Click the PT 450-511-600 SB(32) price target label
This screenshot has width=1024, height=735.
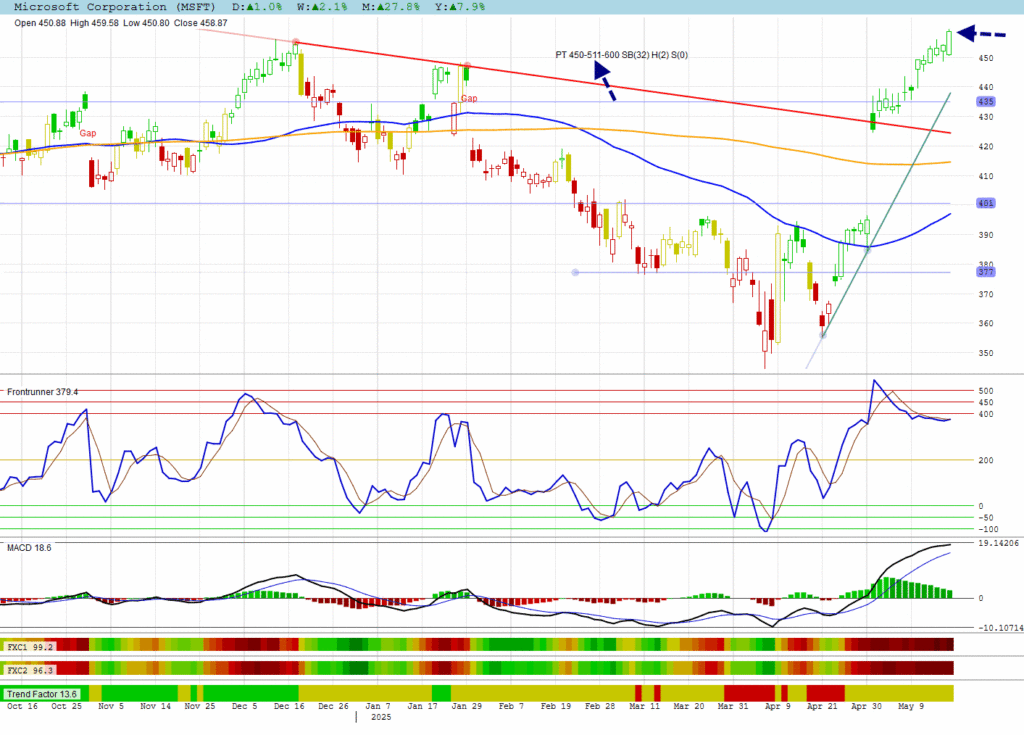(x=621, y=55)
